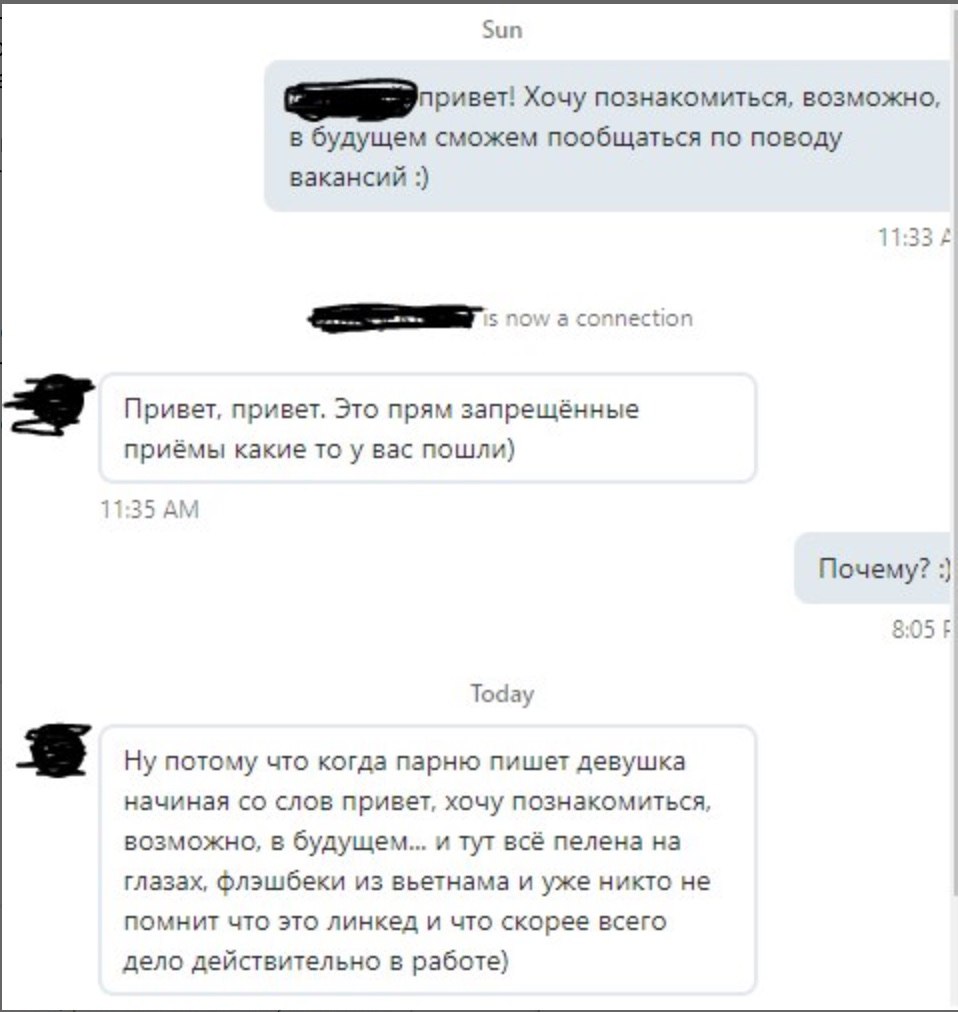
Task: Click the 11:33 timestamp under first message
Action: [915, 238]
